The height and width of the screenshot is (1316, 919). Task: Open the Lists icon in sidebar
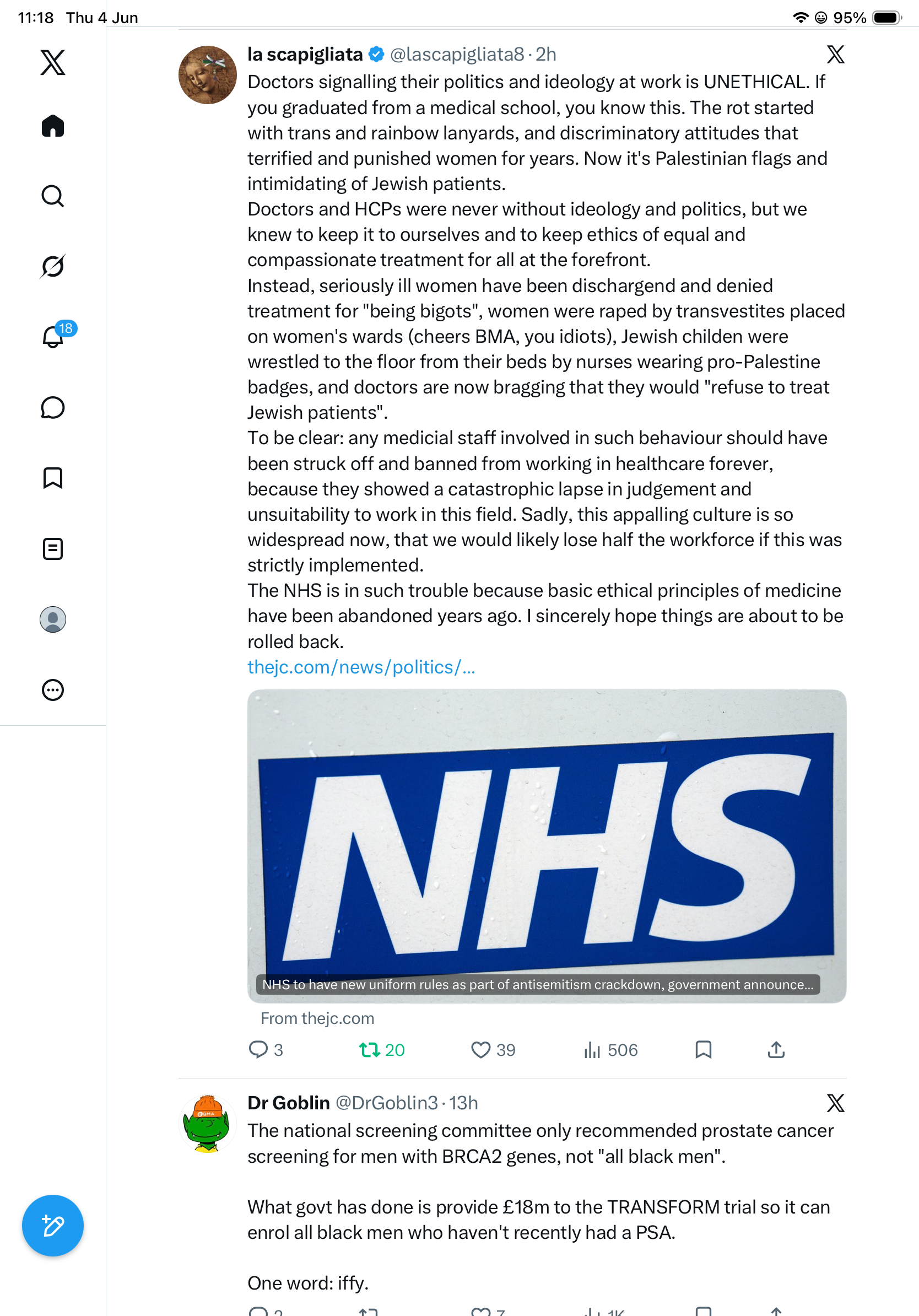(x=53, y=548)
